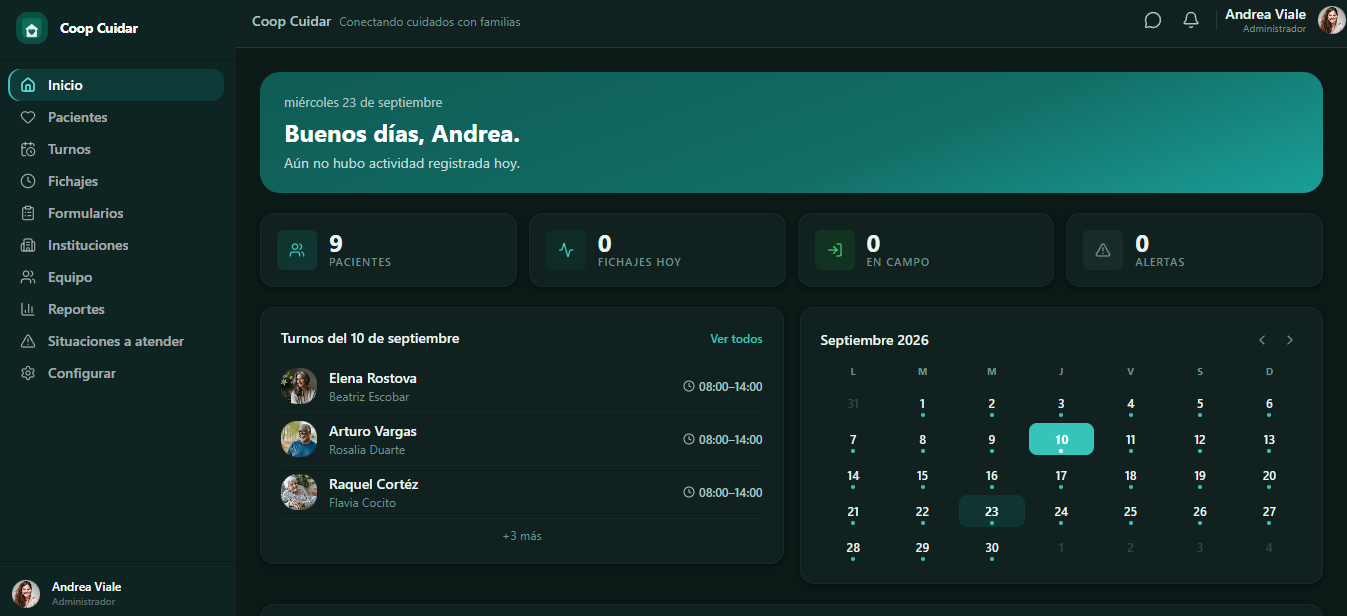Image resolution: width=1347 pixels, height=616 pixels.
Task: Click the Ver todos link
Action: tap(736, 339)
